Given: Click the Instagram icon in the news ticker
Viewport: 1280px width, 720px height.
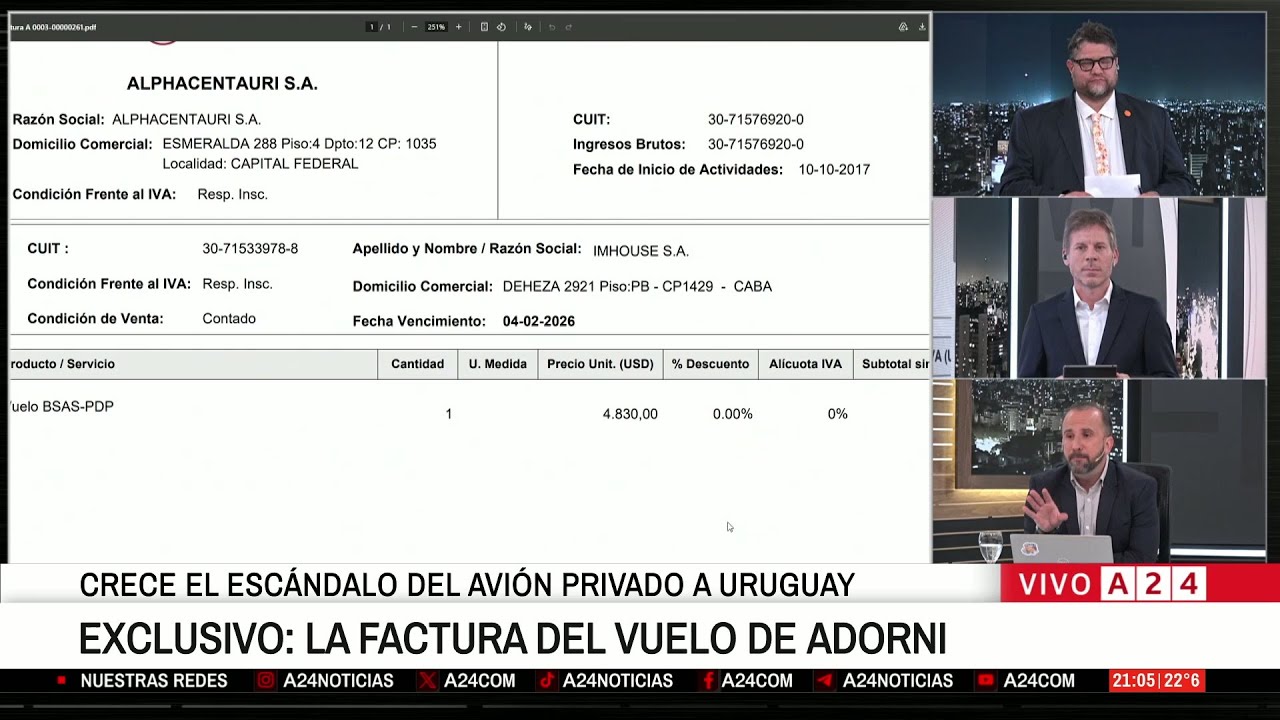Looking at the screenshot, I should [x=266, y=681].
